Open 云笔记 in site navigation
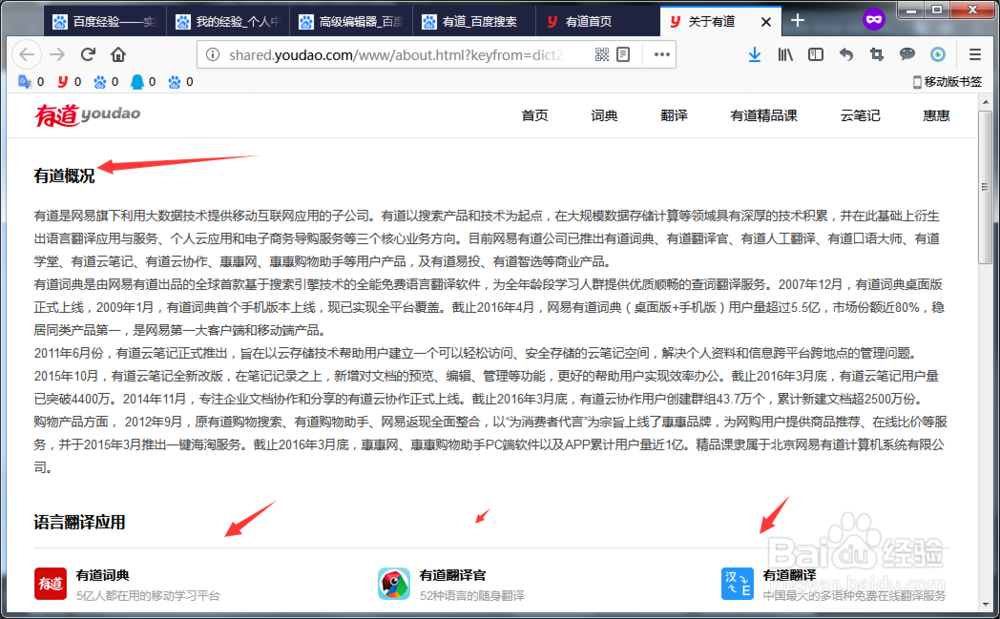 860,115
